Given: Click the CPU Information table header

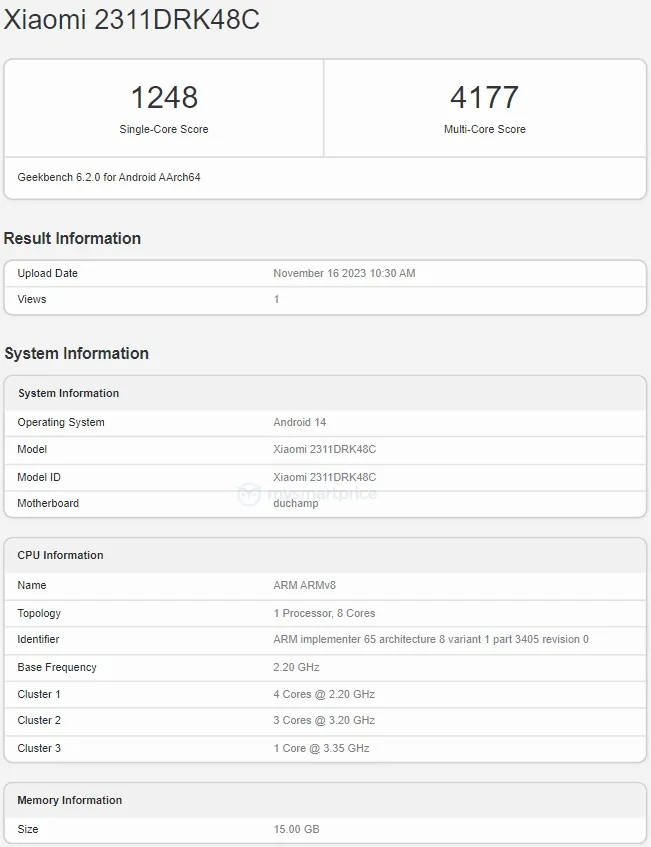Looking at the screenshot, I should coord(60,555).
